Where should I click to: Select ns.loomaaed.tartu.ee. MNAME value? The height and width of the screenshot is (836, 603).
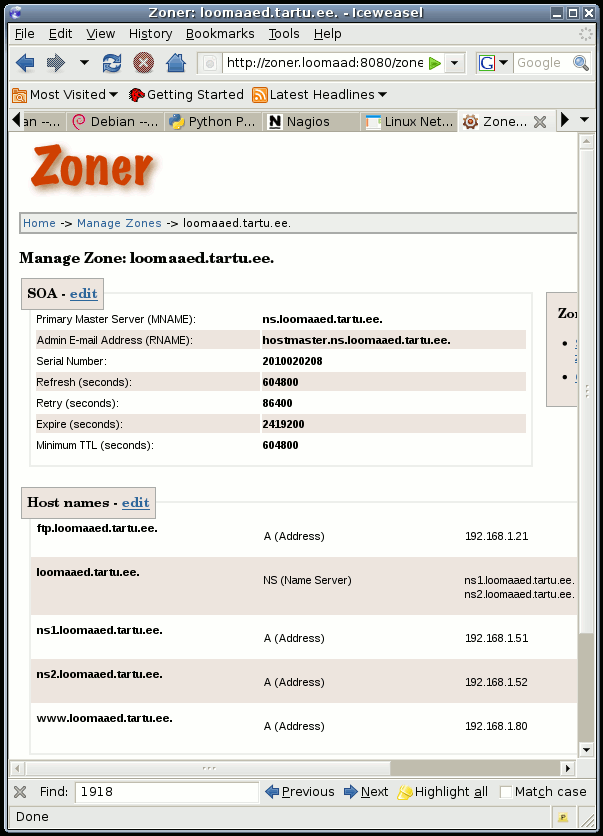[x=323, y=319]
